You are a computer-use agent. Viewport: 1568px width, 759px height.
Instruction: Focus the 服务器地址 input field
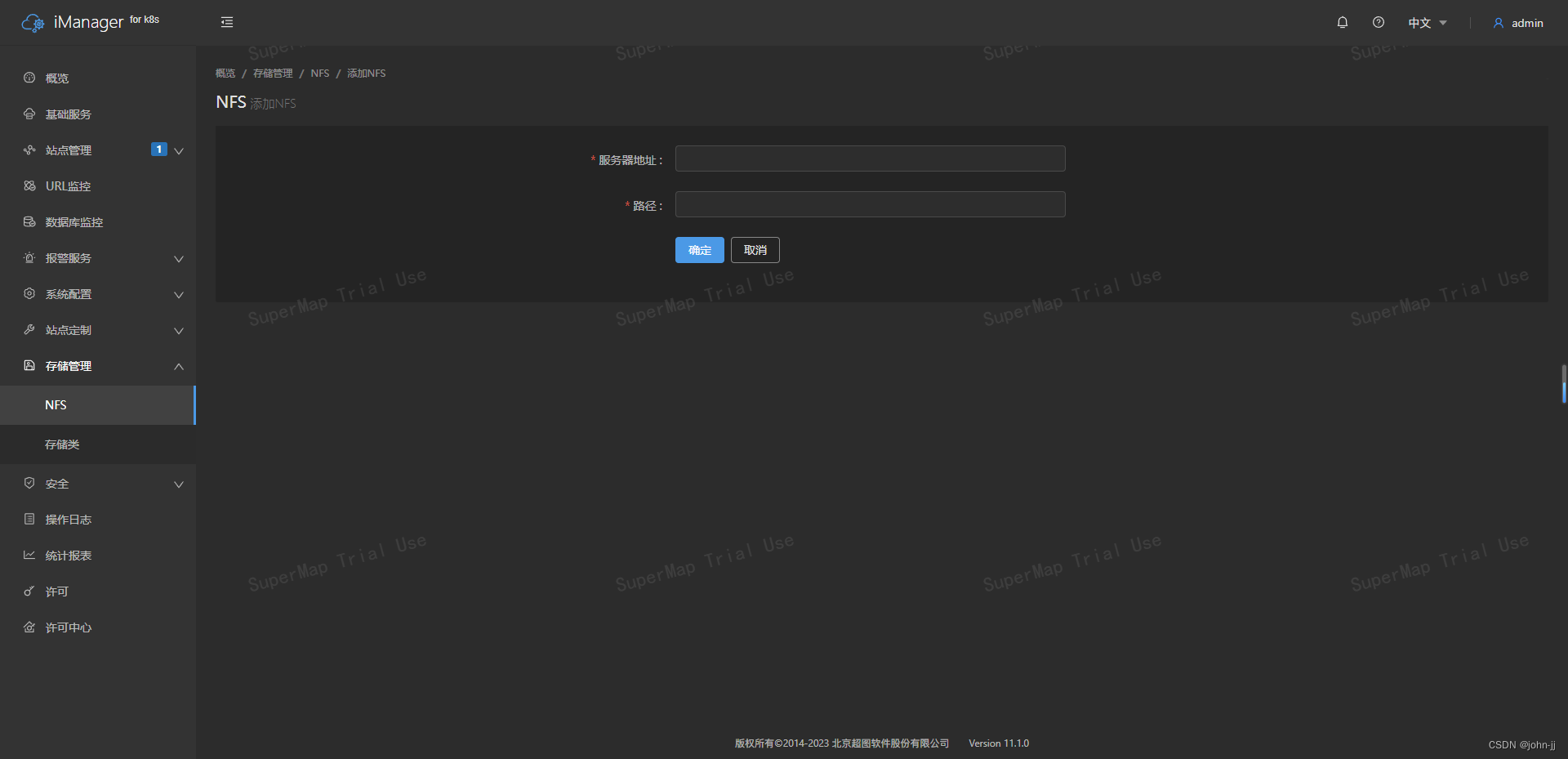[870, 158]
